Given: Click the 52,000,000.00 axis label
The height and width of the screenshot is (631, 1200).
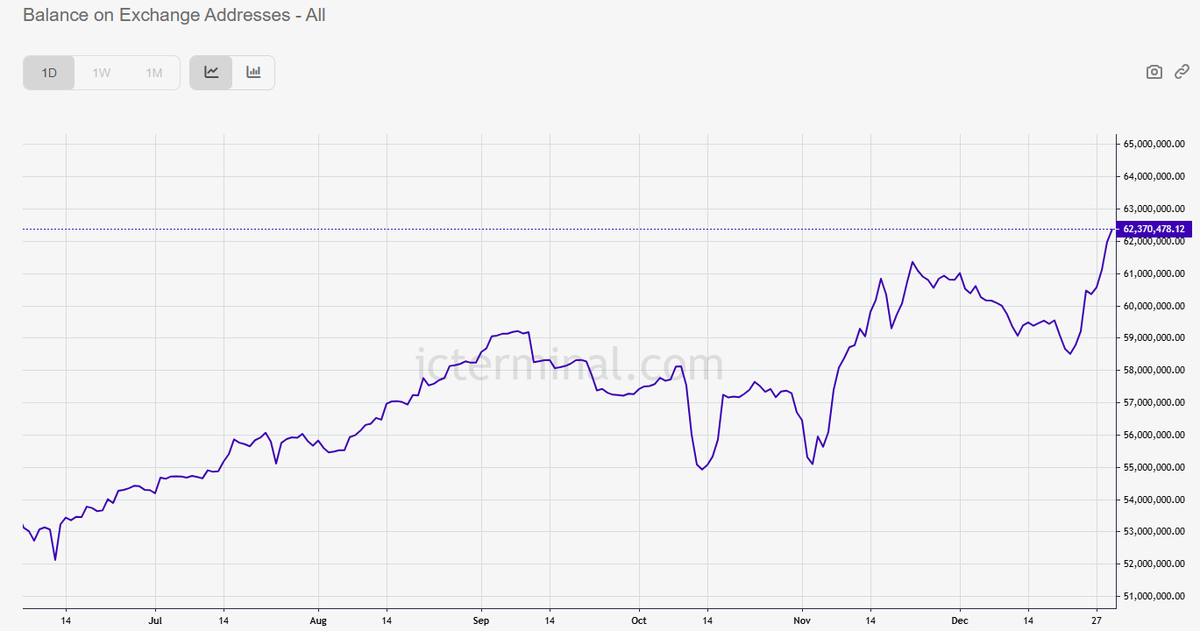Looking at the screenshot, I should pos(1154,564).
